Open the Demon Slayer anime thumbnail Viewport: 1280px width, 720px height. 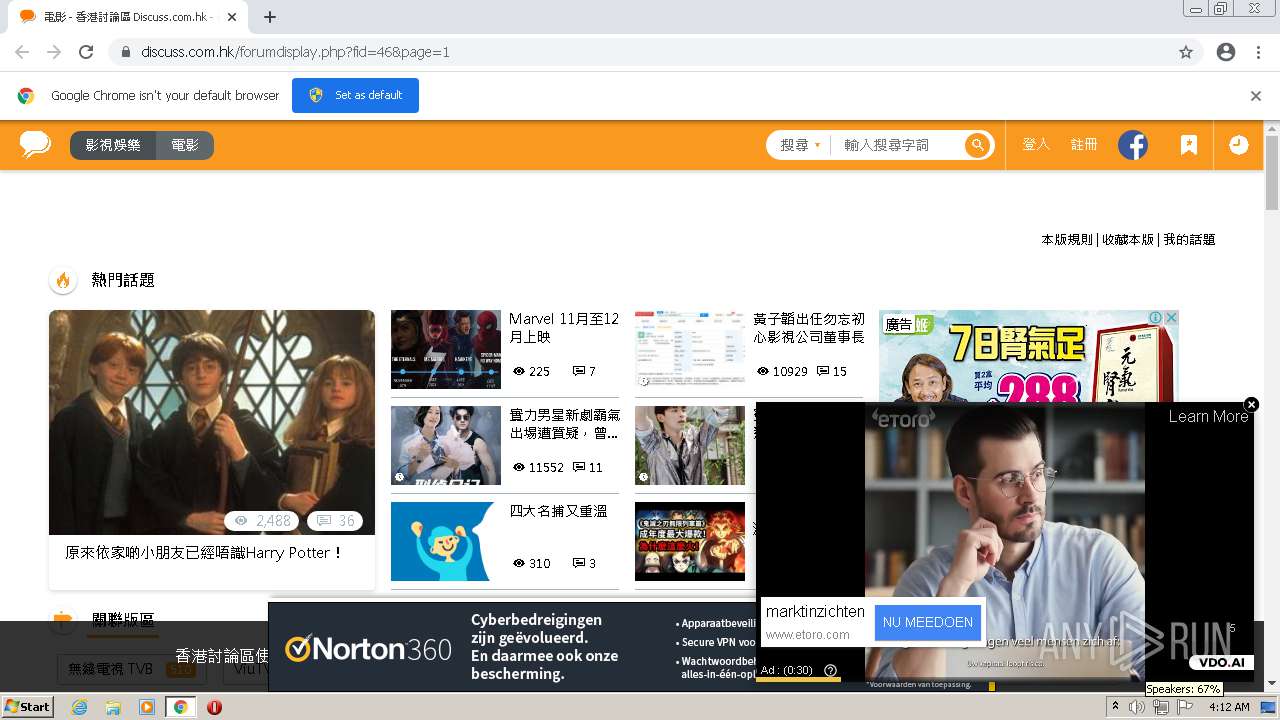tap(690, 541)
